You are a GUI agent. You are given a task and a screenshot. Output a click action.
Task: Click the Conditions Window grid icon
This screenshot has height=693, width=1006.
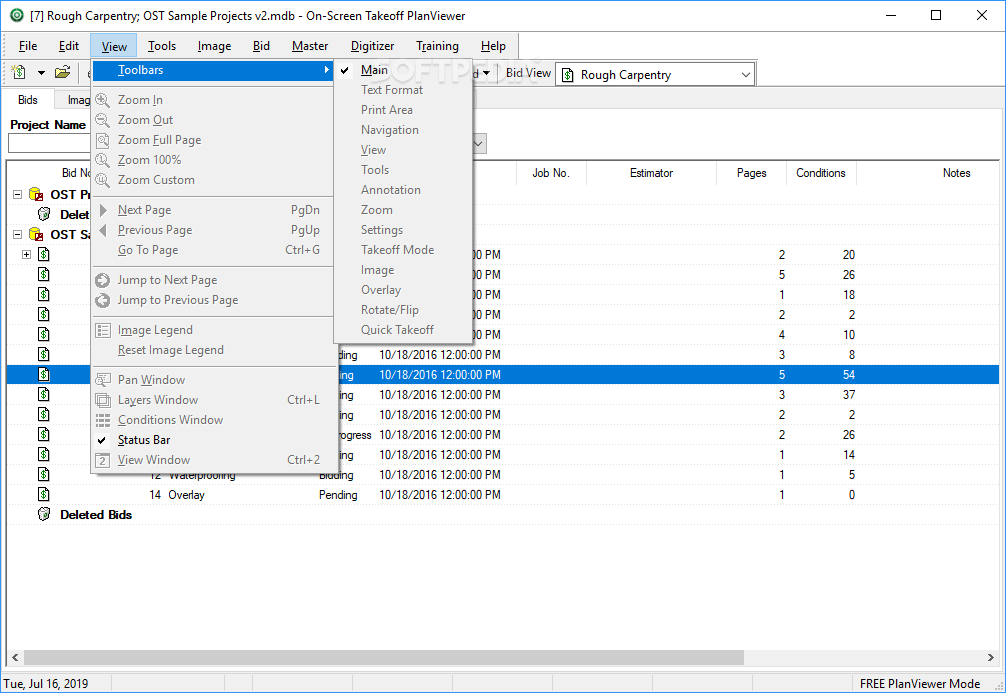[103, 420]
